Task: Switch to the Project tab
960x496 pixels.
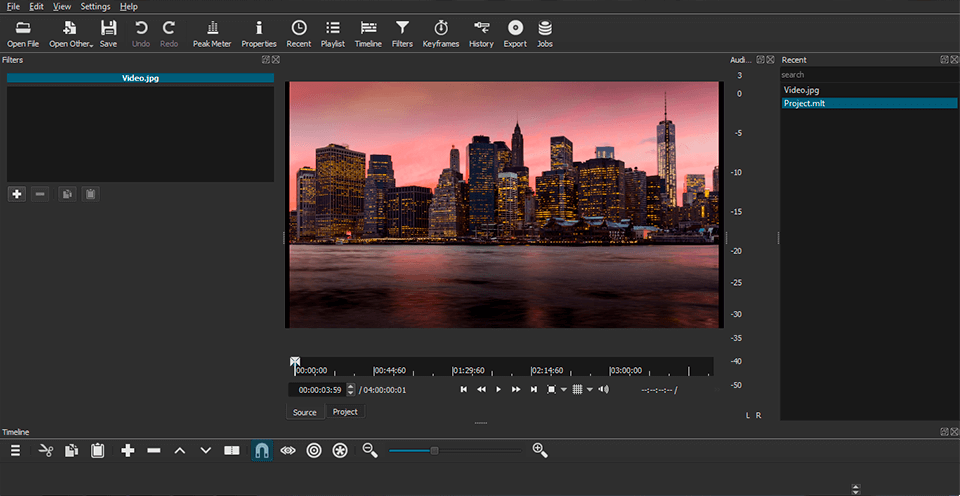Action: 345,411
